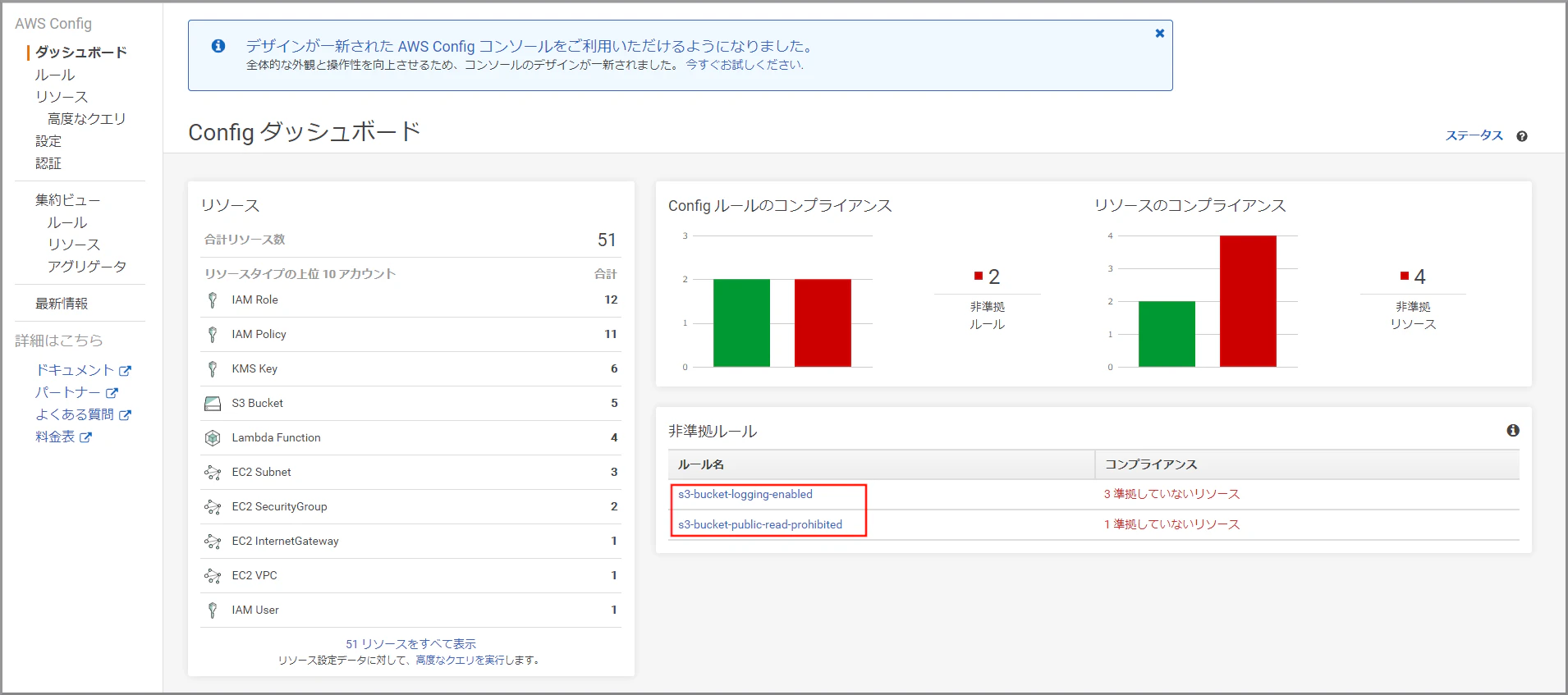Screen dimensions: 1568x695
Task: Open 設定 in the sidebar
Action: pos(48,141)
